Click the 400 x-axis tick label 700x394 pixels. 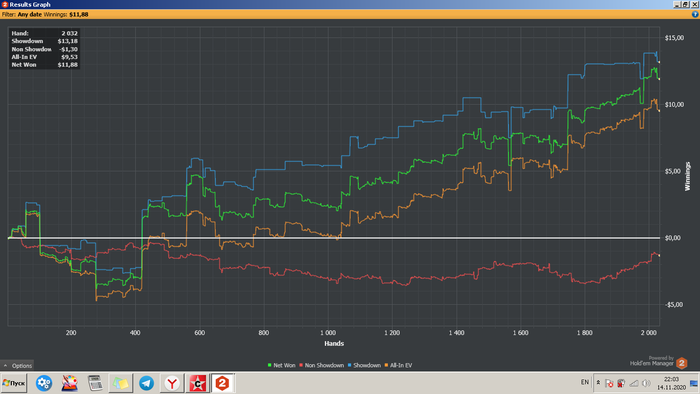point(135,333)
